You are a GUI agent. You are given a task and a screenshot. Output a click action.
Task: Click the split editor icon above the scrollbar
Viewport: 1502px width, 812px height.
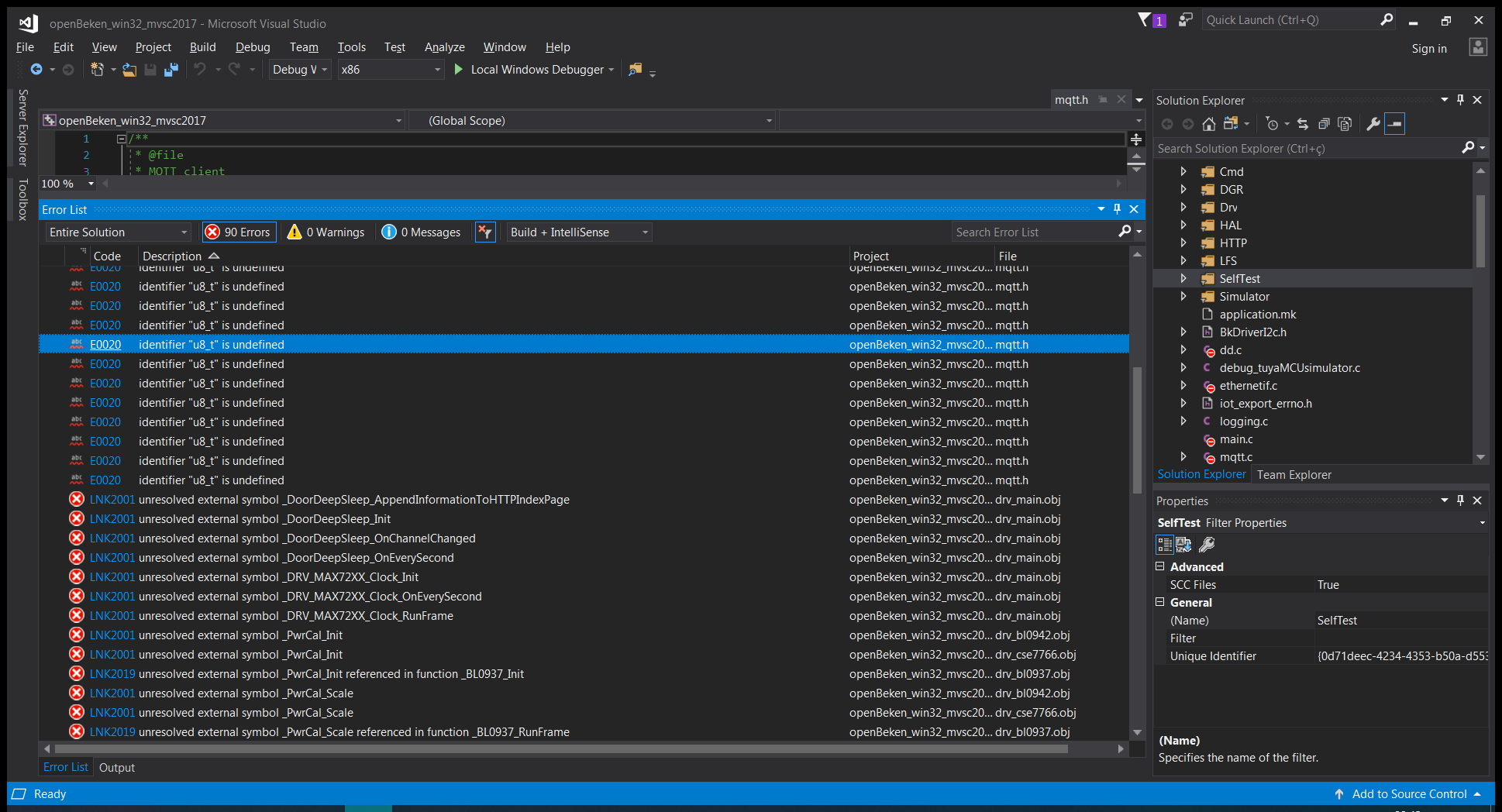point(1136,139)
